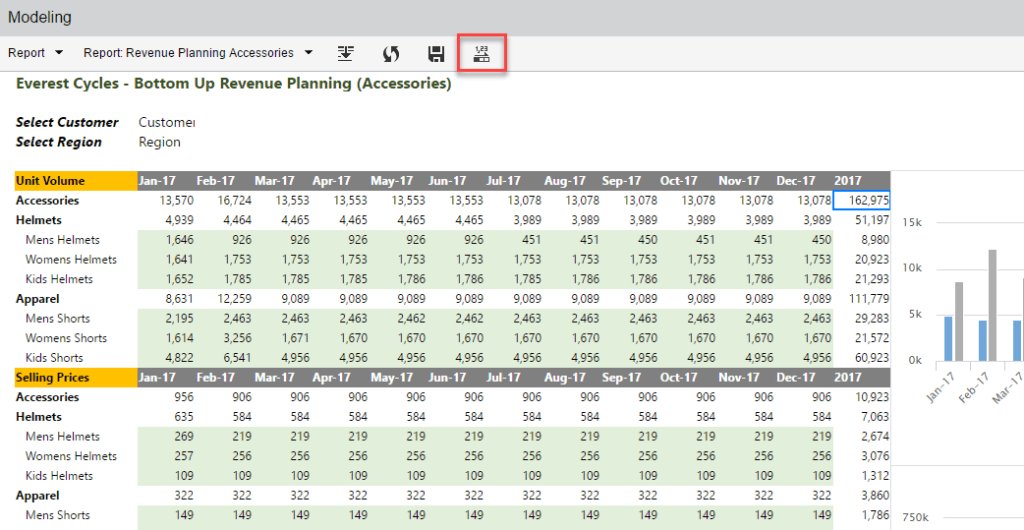Click Mens Helmets row label under Unit Volume

(x=63, y=240)
